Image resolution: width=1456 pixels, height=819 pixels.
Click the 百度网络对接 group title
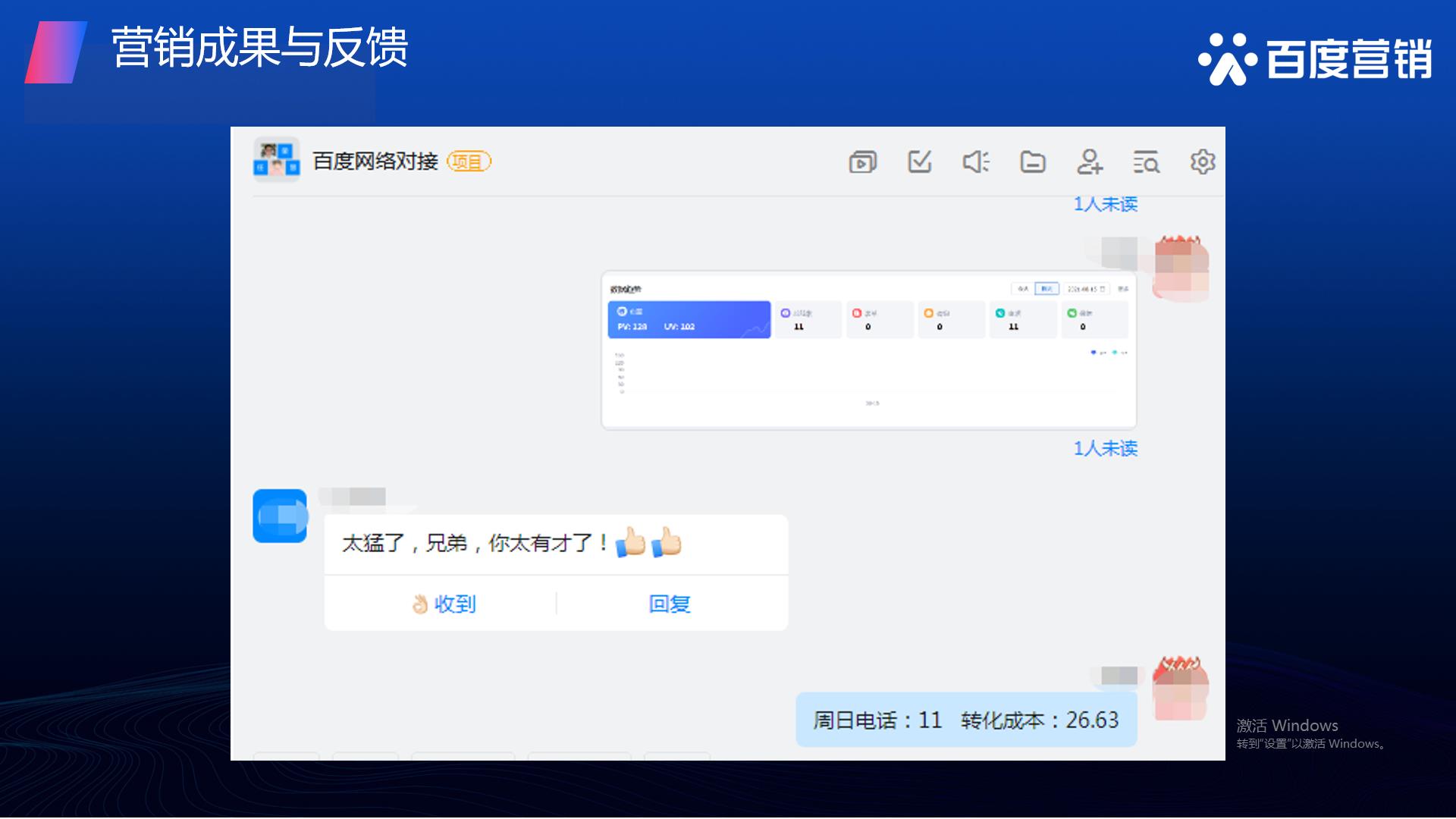pyautogui.click(x=375, y=162)
